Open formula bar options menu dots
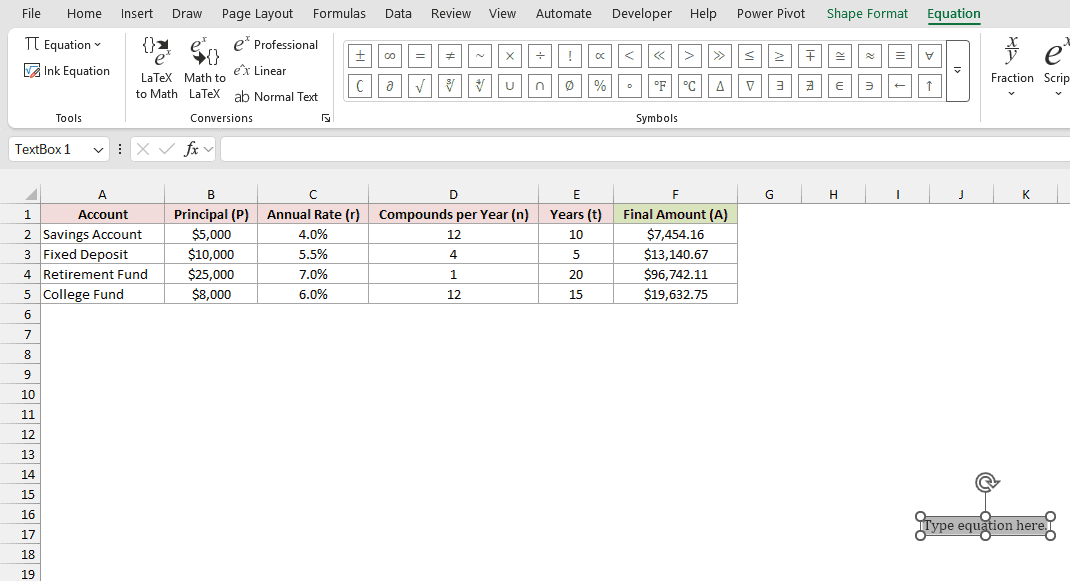The height and width of the screenshot is (581, 1070). [x=120, y=149]
